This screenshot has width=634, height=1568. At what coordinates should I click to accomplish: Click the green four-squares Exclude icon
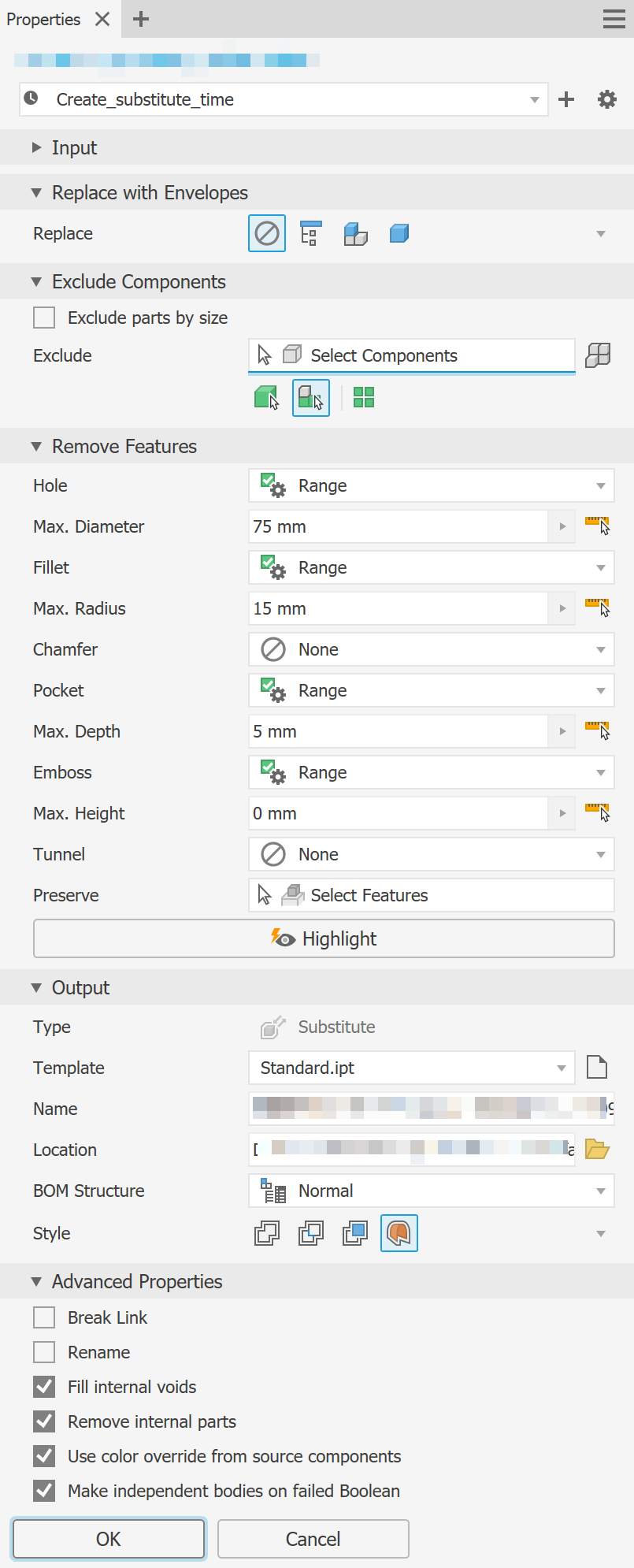pos(364,397)
